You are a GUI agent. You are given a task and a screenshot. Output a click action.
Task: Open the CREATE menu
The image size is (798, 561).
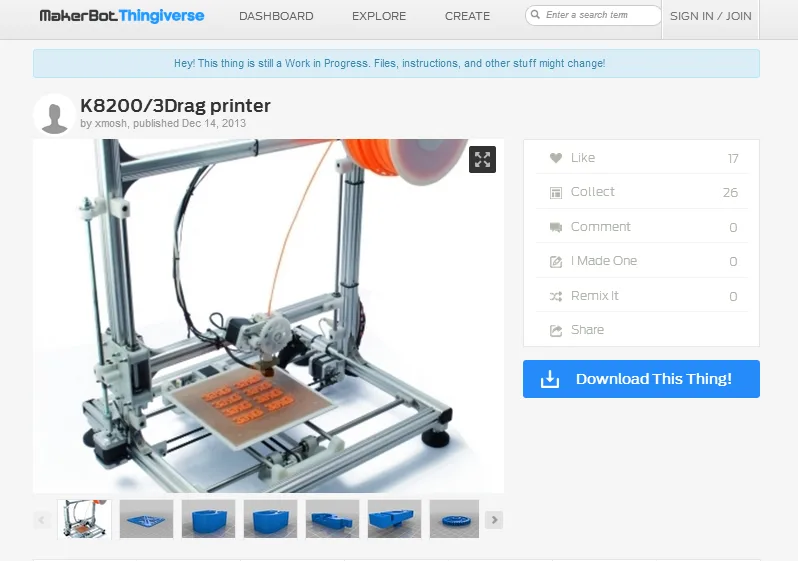coord(467,16)
